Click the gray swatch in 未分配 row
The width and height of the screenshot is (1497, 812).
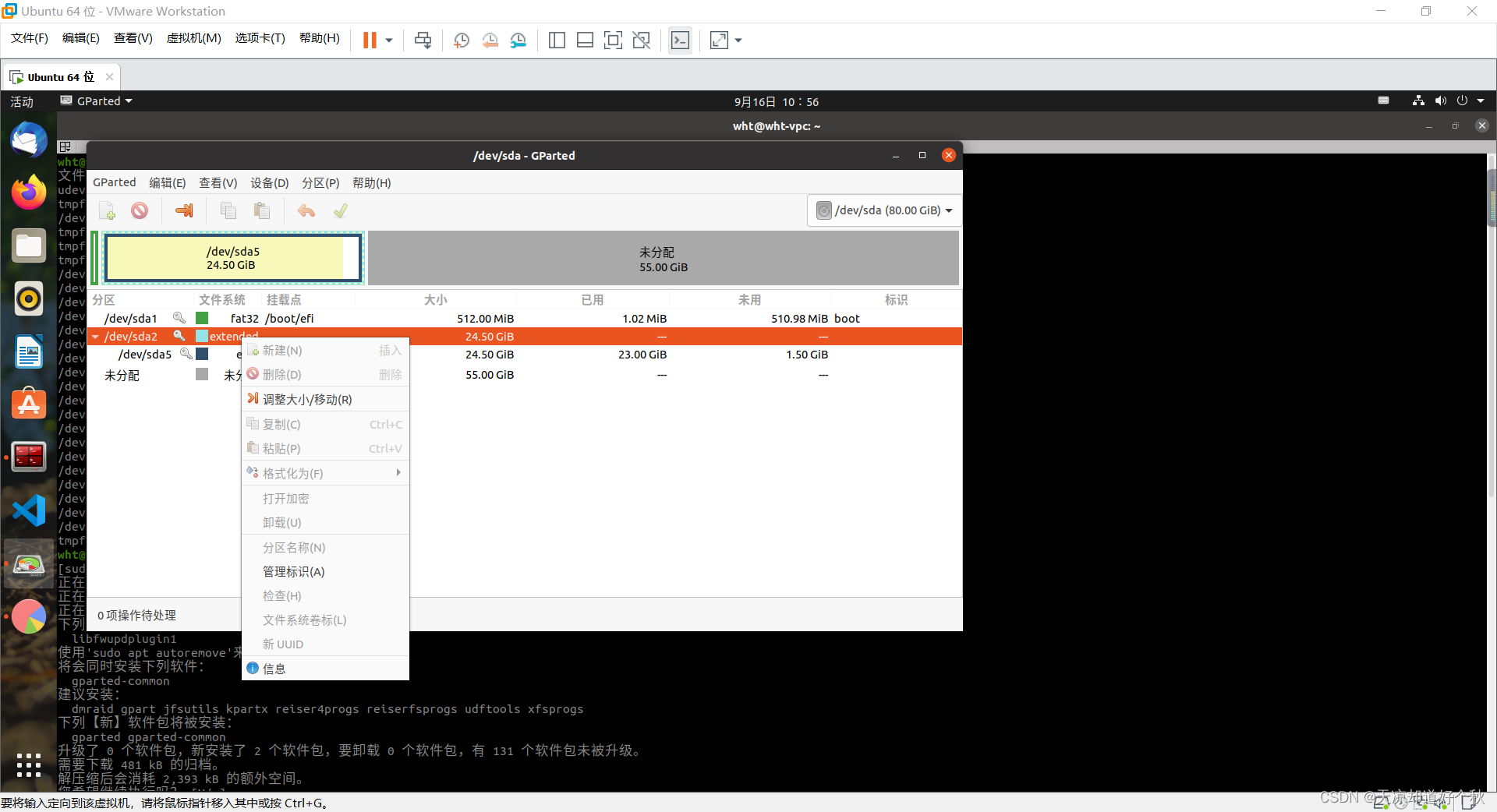coord(202,374)
